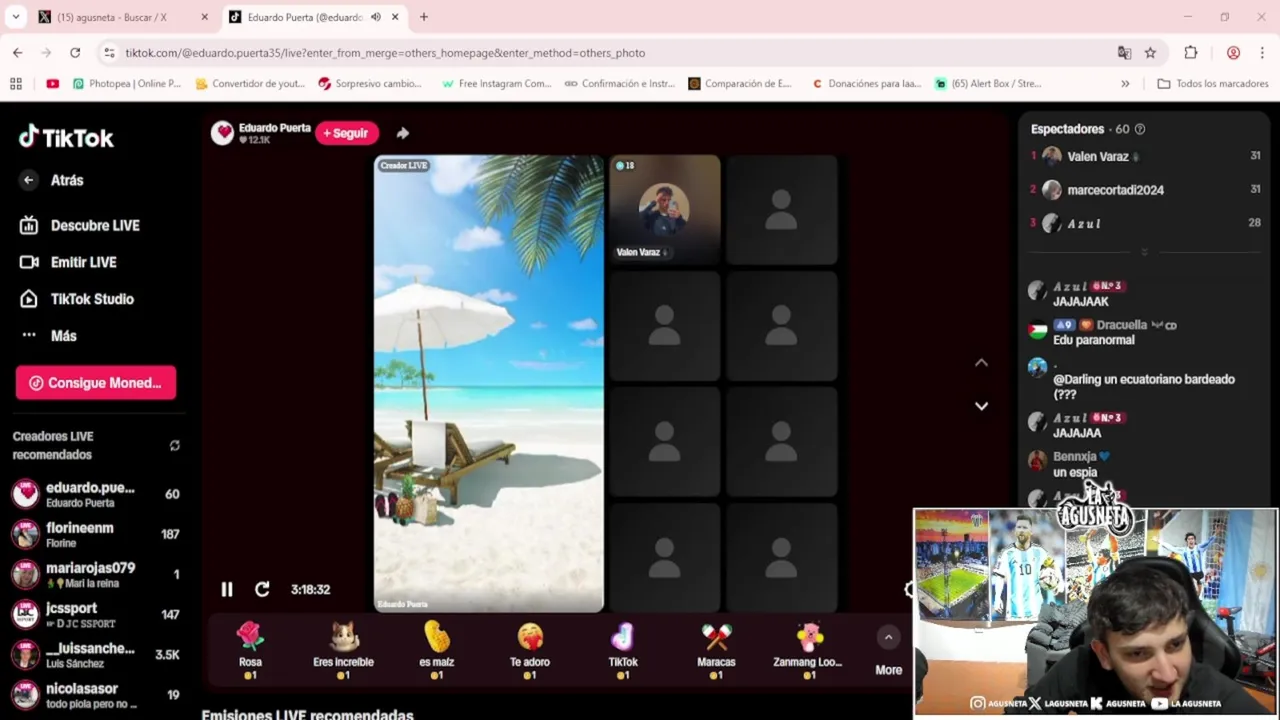Navigate back in the browser

coord(18,53)
